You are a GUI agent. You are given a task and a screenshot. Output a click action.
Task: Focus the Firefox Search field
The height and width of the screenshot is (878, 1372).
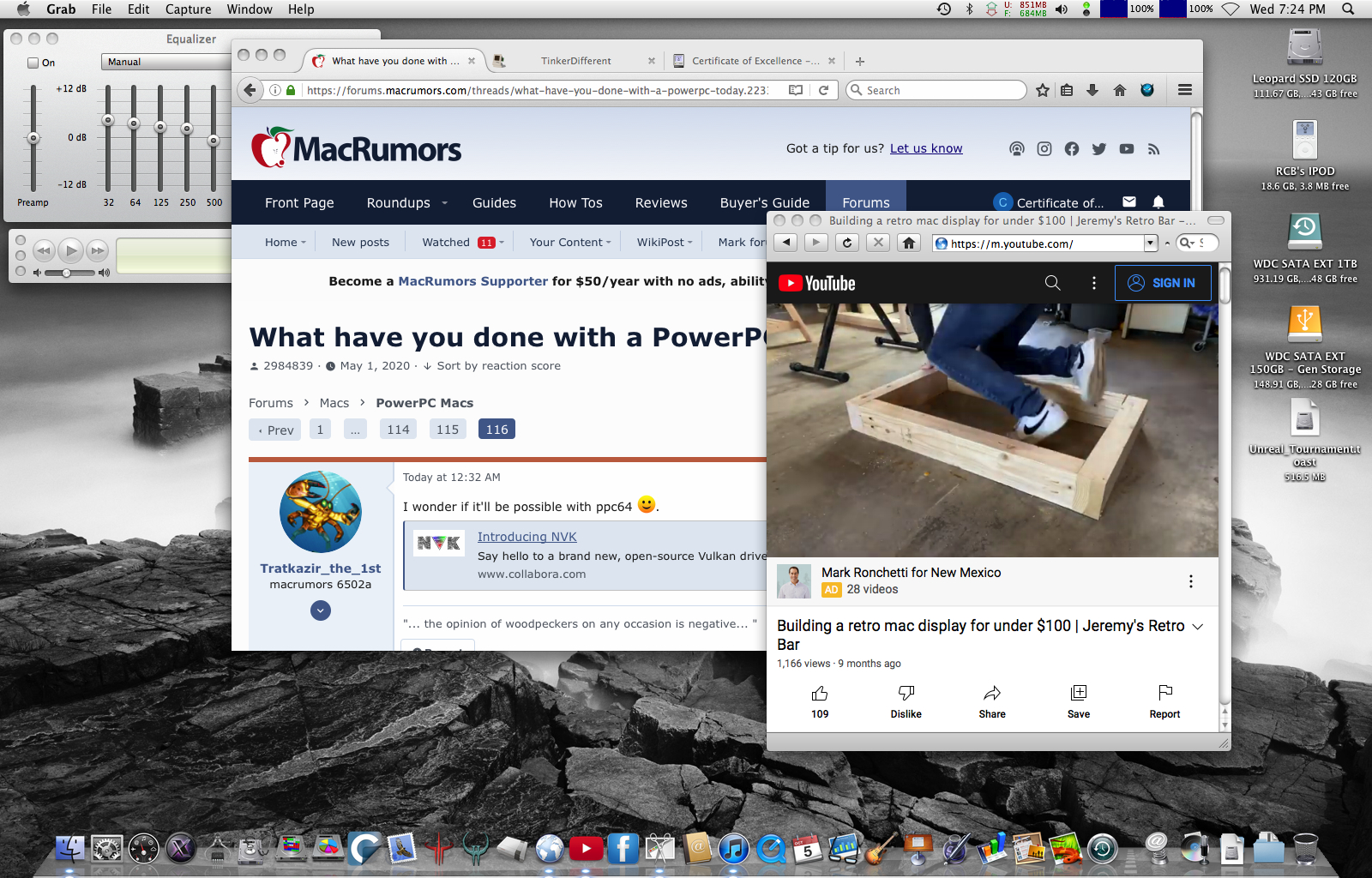click(936, 90)
